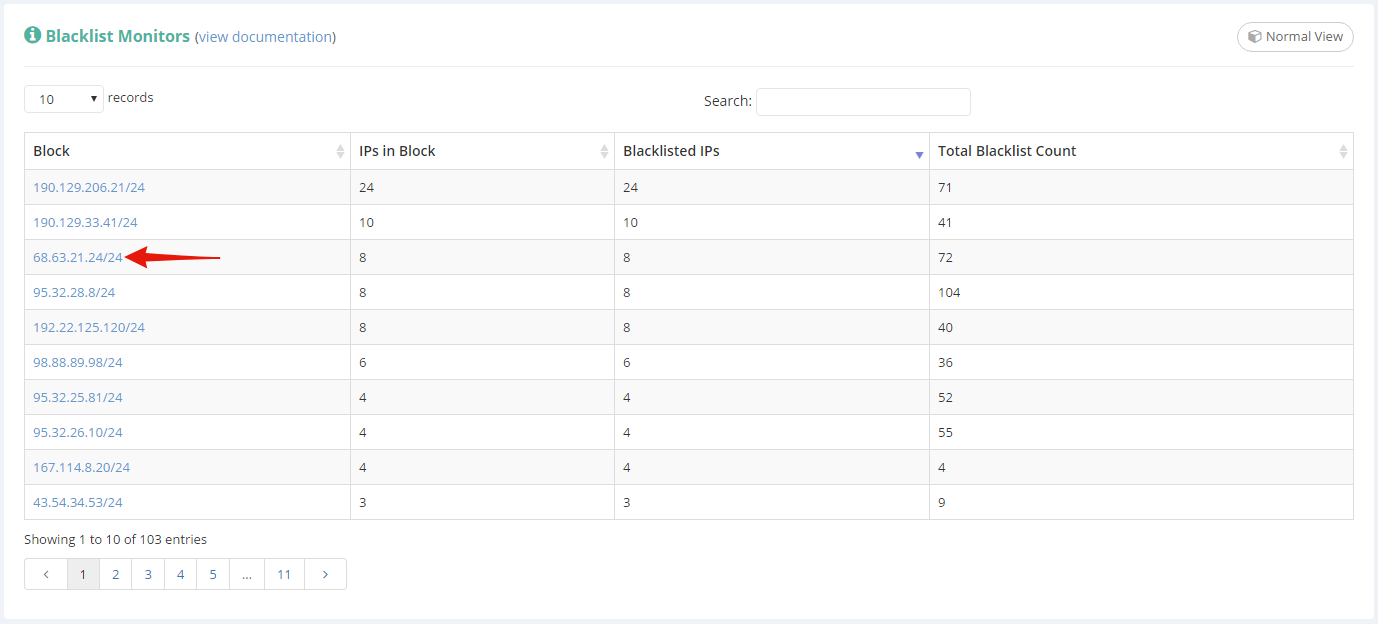Click the cube icon in Normal View button

coord(1254,37)
